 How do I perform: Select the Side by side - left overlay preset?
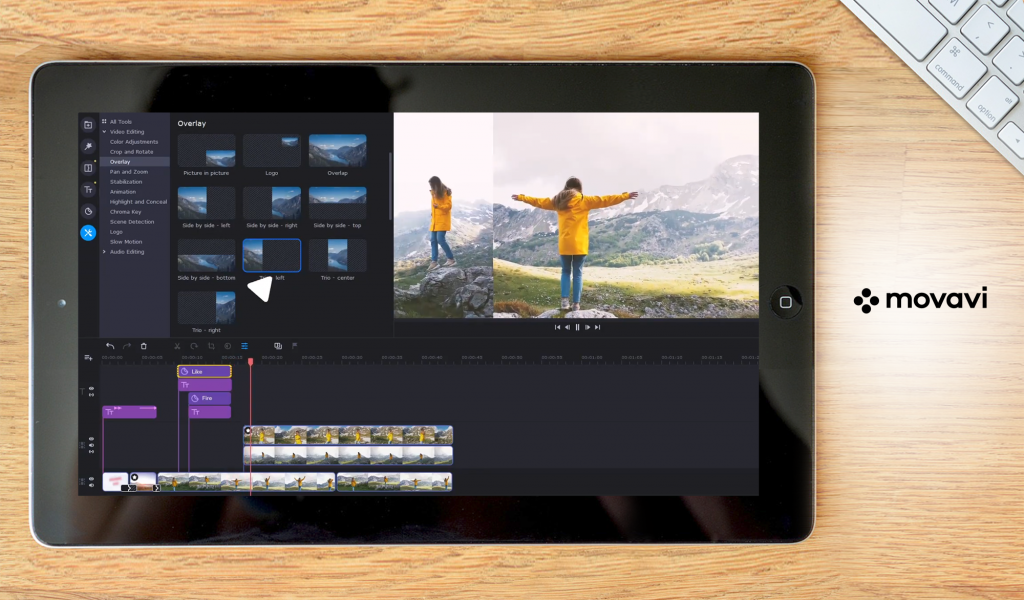(x=206, y=203)
